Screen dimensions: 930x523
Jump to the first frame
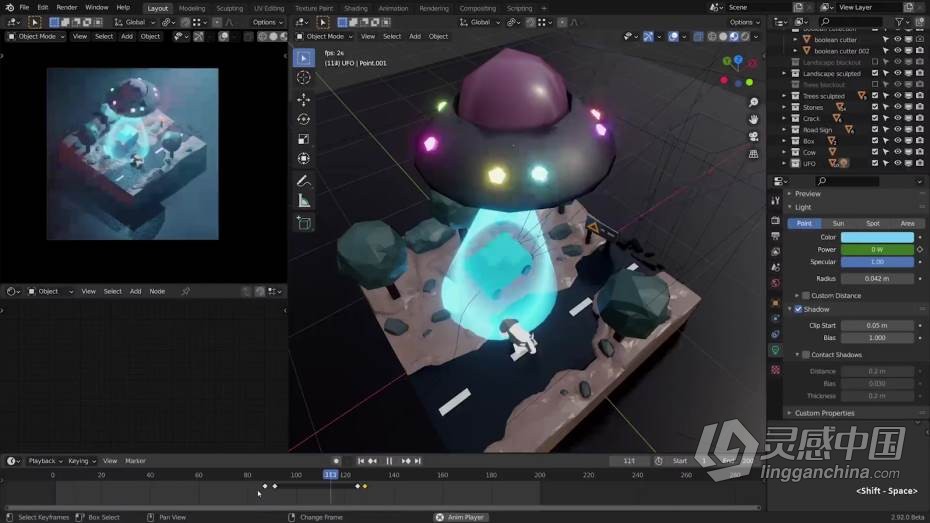[361, 461]
